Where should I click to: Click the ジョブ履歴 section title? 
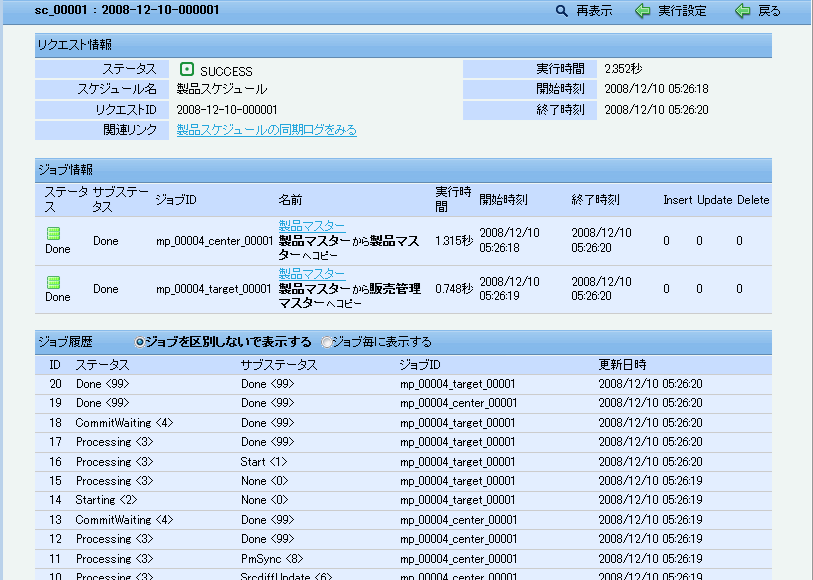pos(65,342)
